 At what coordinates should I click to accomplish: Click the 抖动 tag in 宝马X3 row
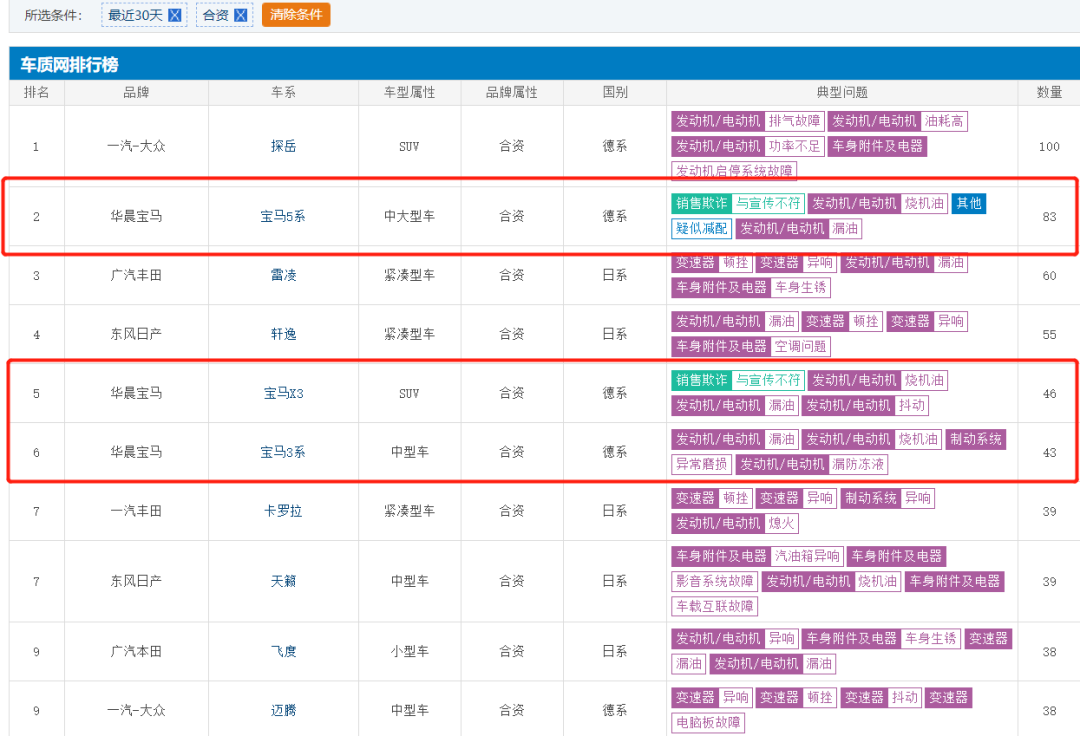click(911, 406)
